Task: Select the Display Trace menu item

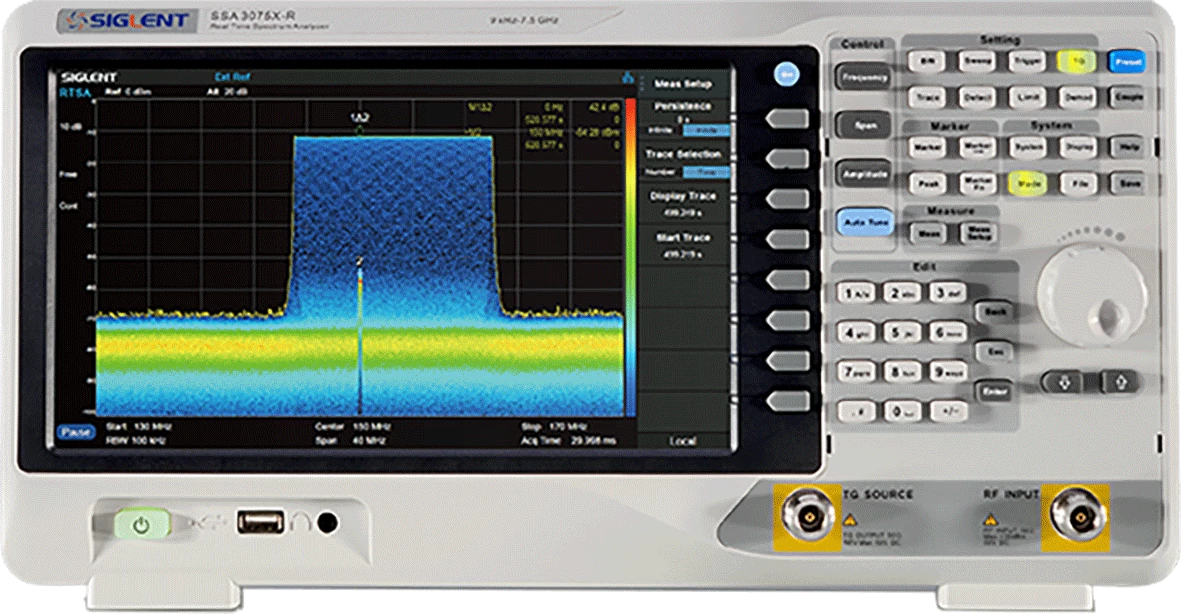Action: click(x=684, y=203)
